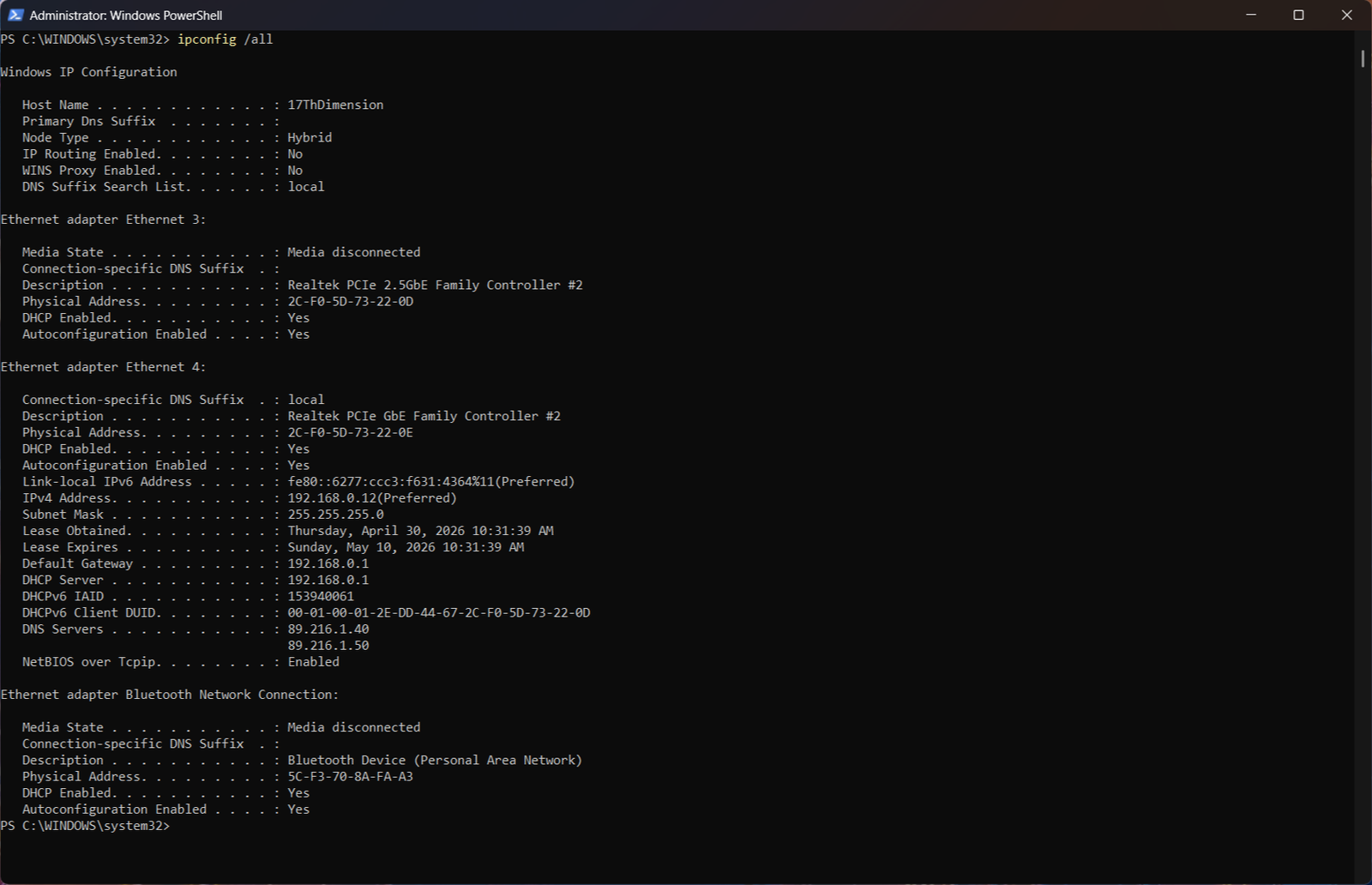
Task: Click Node Type value 'Hybrid'
Action: tap(310, 137)
